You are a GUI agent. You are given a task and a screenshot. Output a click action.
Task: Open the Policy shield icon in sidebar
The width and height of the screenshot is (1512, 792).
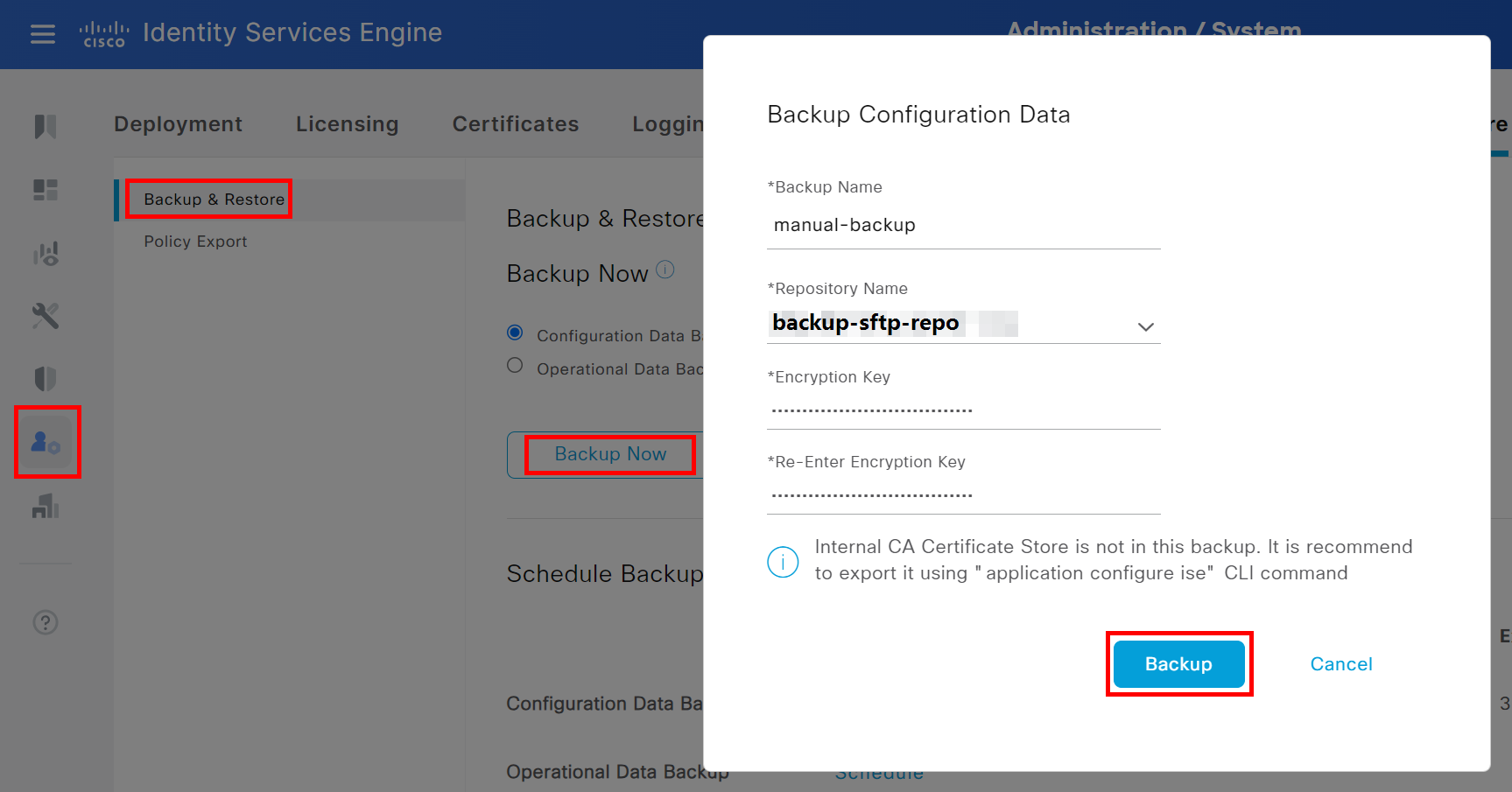pyautogui.click(x=46, y=379)
